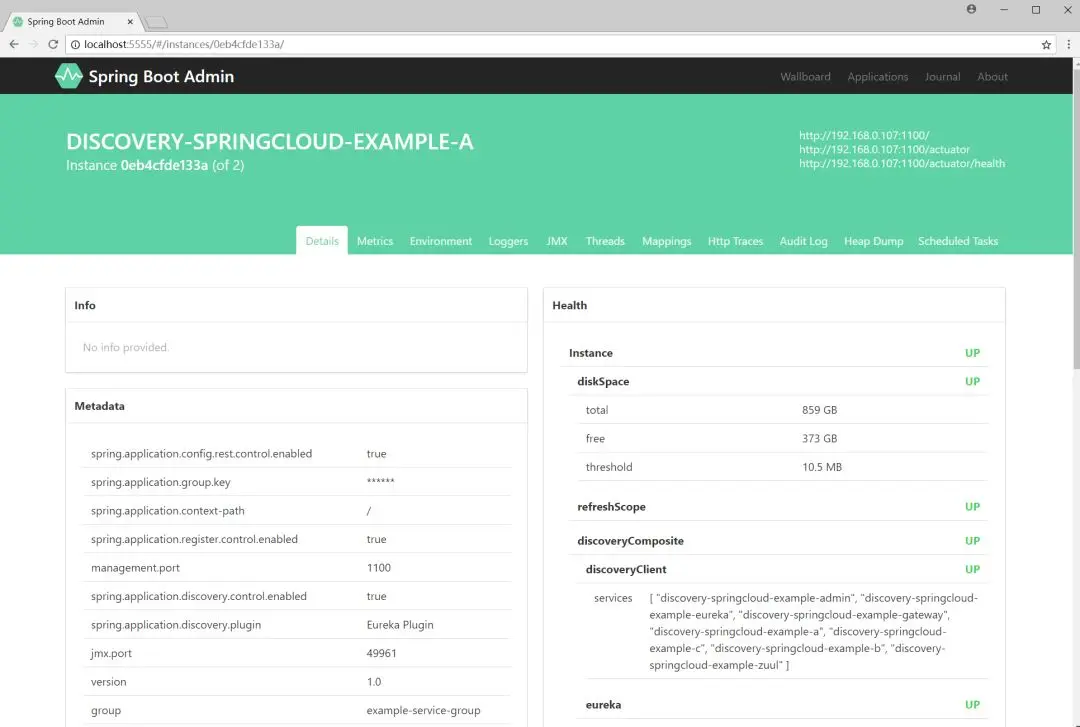Click the management.port value 1100
Image resolution: width=1080 pixels, height=727 pixels.
pyautogui.click(x=378, y=568)
